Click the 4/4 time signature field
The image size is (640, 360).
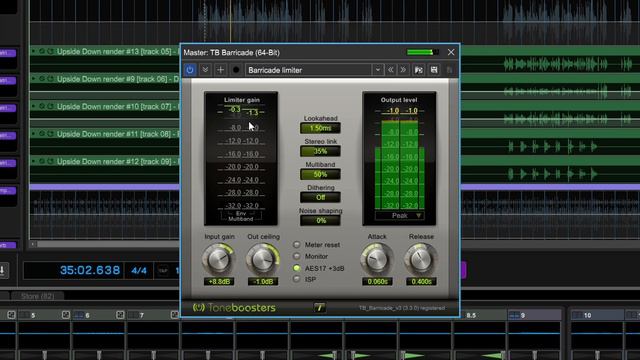(139, 270)
